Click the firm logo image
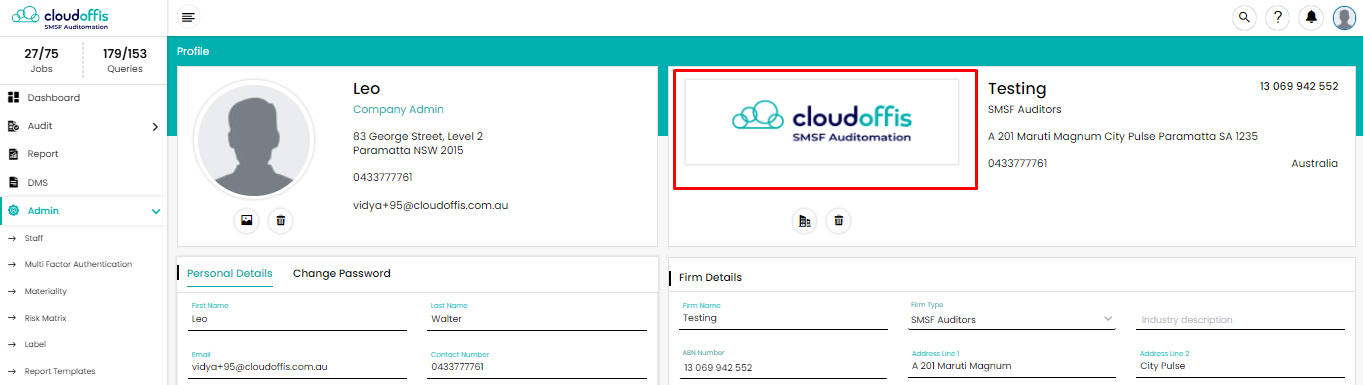The width and height of the screenshot is (1363, 385). pyautogui.click(x=822, y=121)
